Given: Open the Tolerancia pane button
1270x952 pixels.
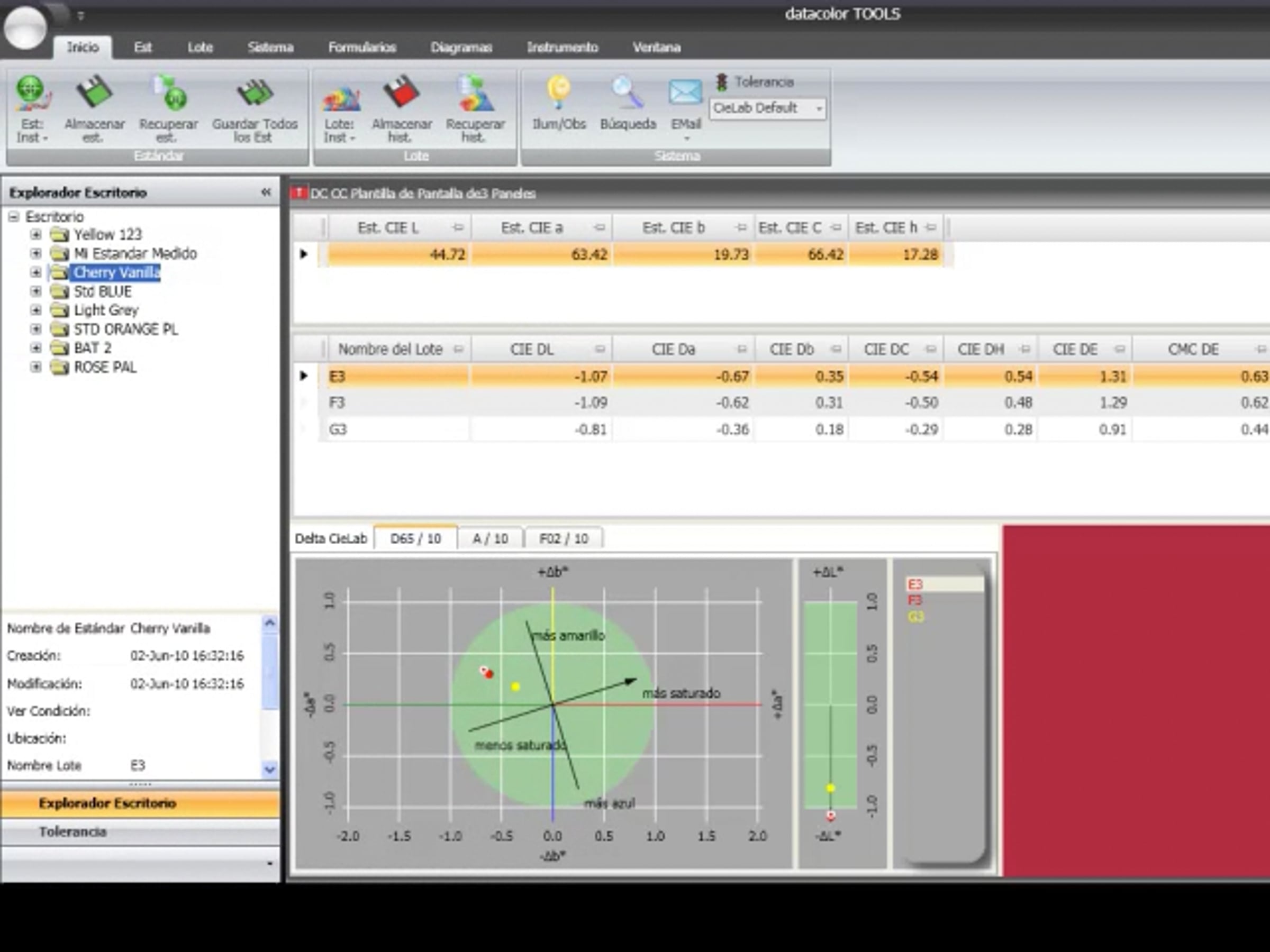Looking at the screenshot, I should click(73, 832).
